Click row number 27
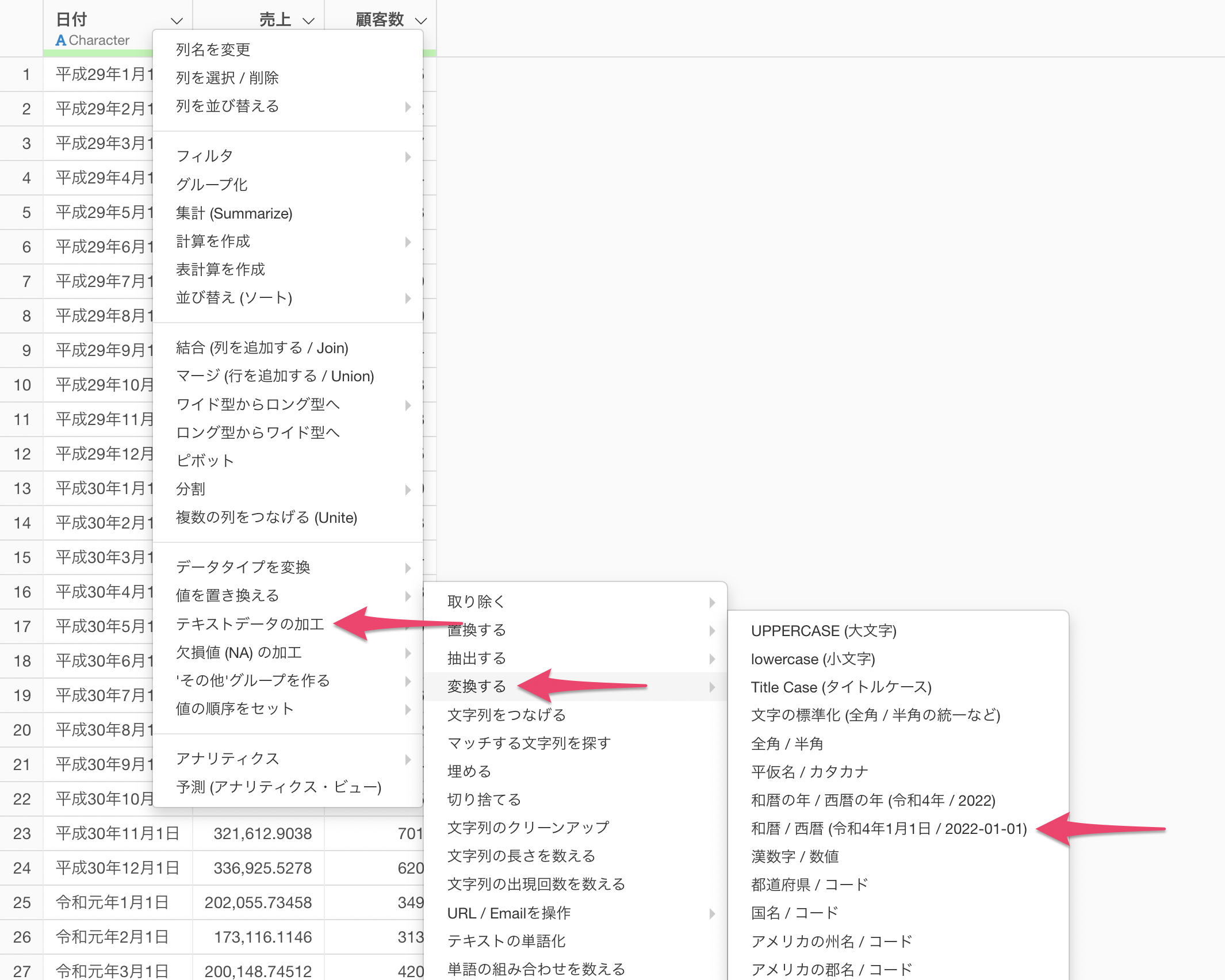 (x=22, y=971)
